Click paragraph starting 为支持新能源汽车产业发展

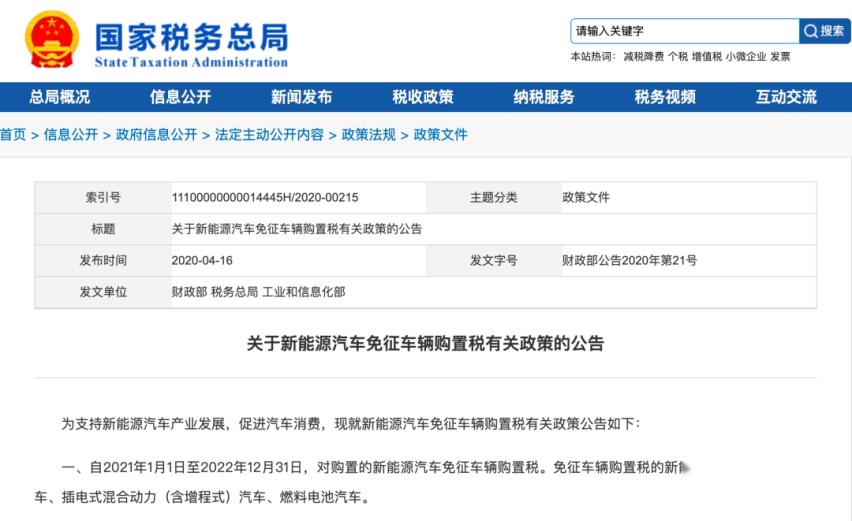click(x=351, y=424)
